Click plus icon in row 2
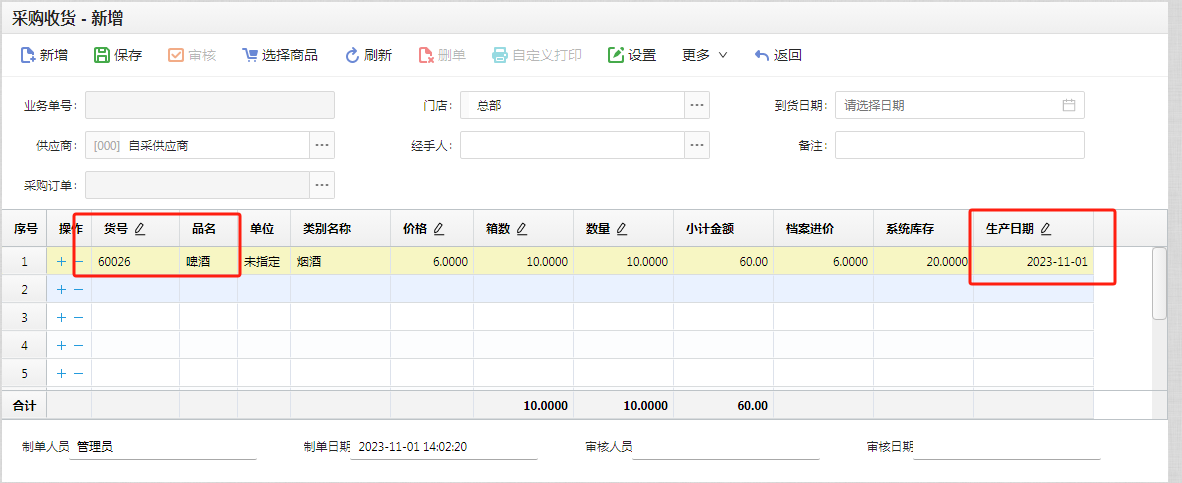This screenshot has height=483, width=1182. (x=62, y=289)
